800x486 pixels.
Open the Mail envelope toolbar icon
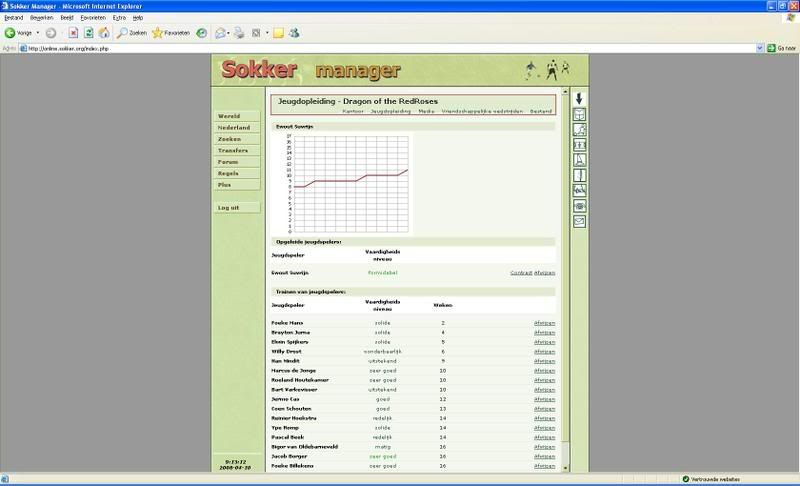pyautogui.click(x=220, y=33)
